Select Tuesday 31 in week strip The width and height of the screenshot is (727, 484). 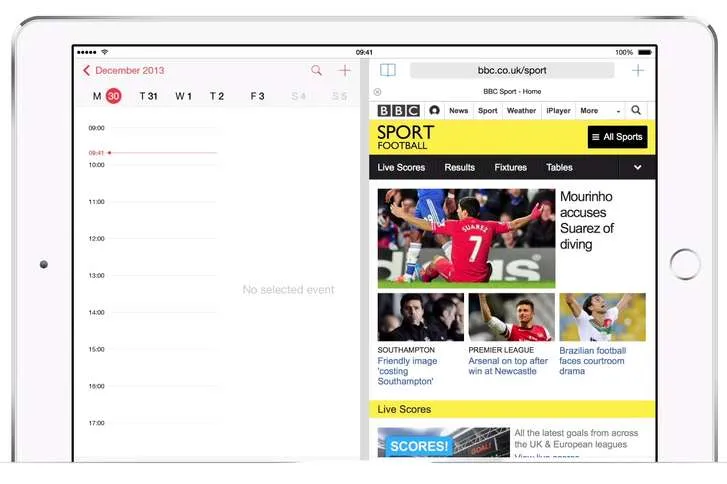(x=148, y=96)
